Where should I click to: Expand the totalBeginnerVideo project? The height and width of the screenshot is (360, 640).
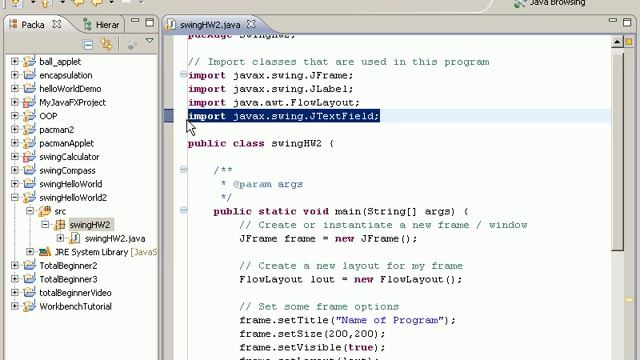(15, 293)
